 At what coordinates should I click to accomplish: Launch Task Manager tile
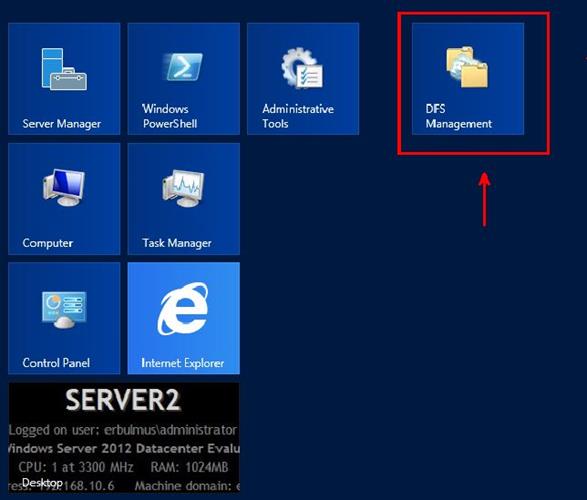click(183, 199)
